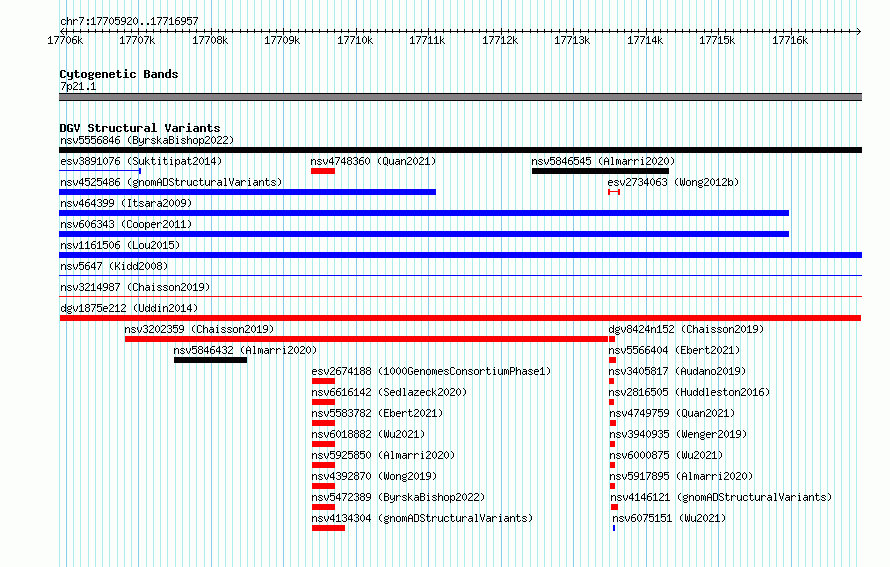Select the gray 7p21.1 cytogenetic band bar
890x567 pixels.
tap(460, 97)
